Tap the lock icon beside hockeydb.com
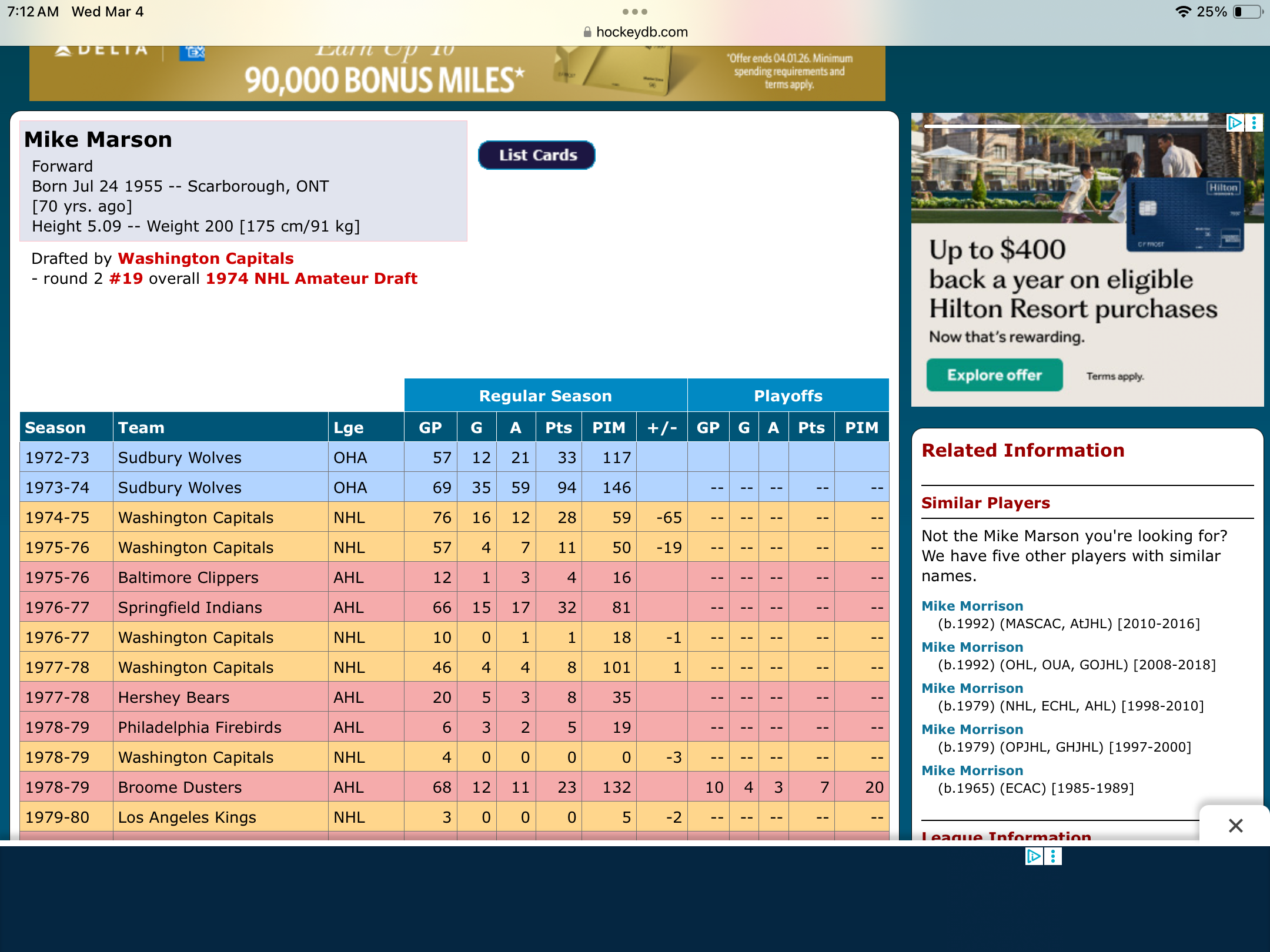1270x952 pixels. (x=587, y=32)
